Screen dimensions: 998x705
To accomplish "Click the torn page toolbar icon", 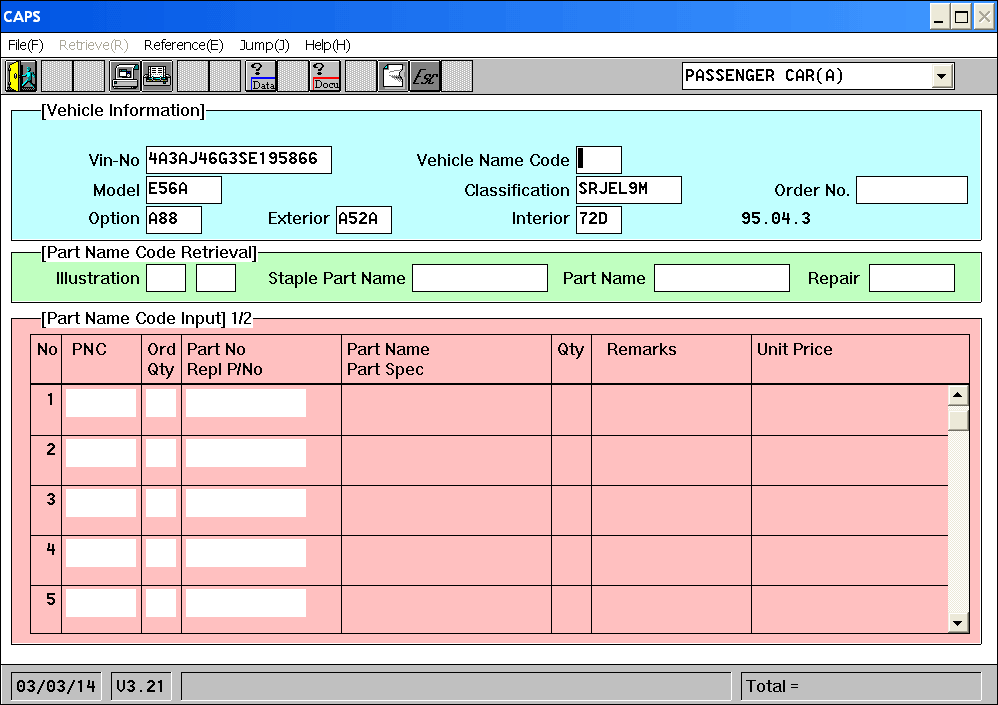I will click(x=393, y=76).
